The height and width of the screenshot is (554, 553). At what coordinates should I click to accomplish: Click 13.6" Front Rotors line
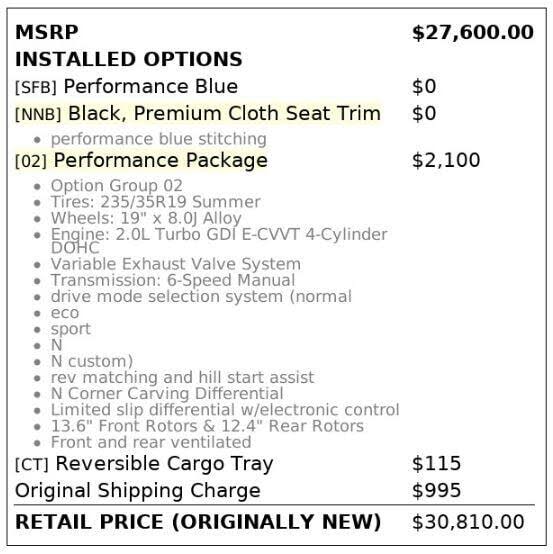coord(207,426)
